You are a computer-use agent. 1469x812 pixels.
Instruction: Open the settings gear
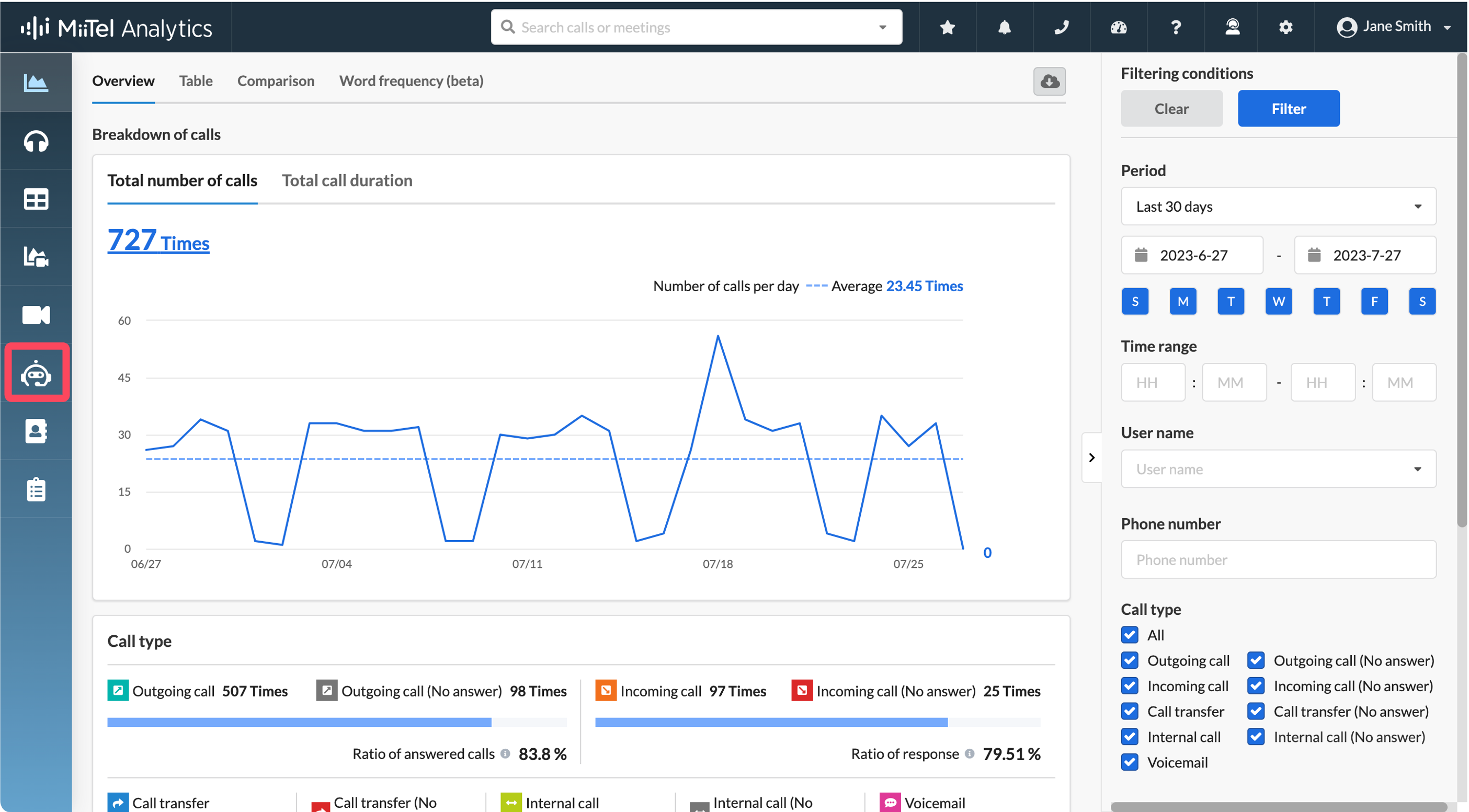coord(1285,27)
